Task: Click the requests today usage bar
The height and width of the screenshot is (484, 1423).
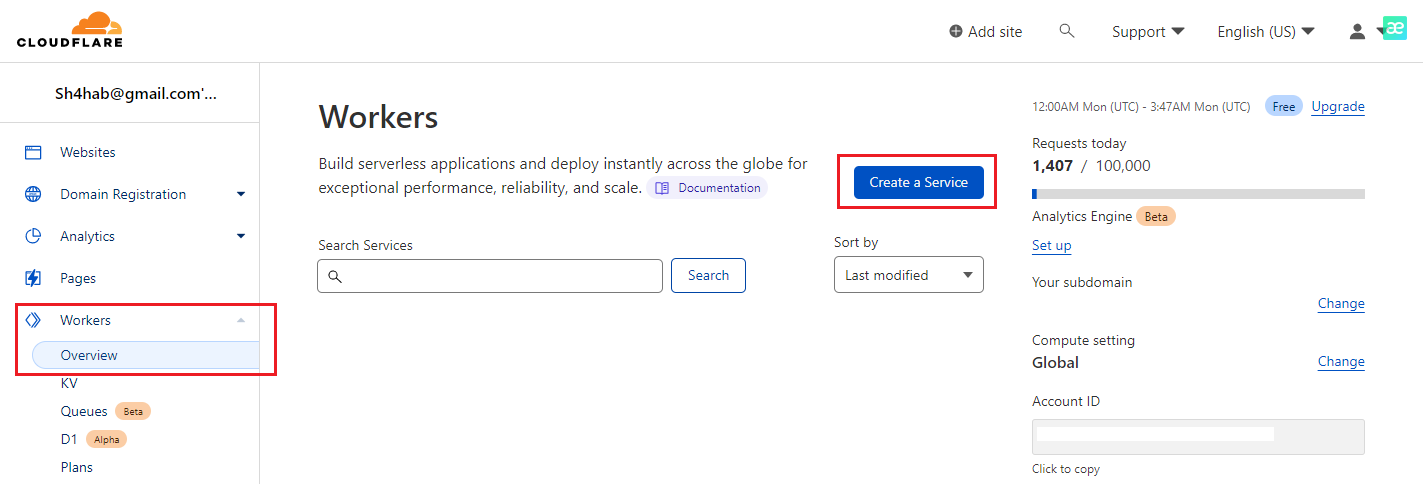Action: click(1198, 194)
